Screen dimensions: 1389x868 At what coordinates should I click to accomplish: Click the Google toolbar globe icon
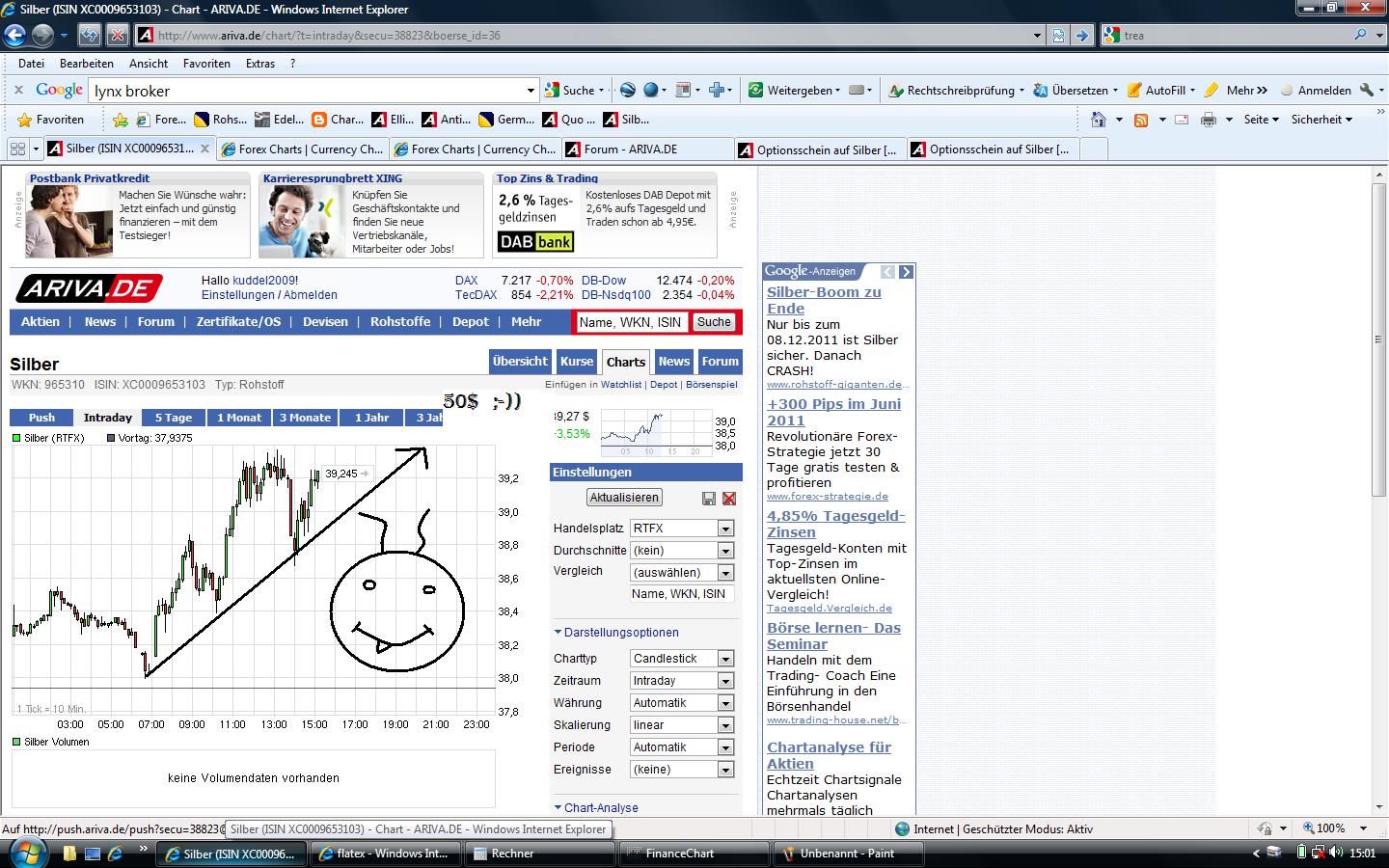point(651,90)
